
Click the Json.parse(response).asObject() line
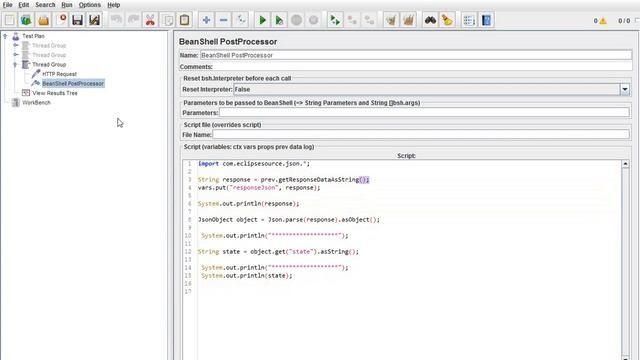289,220
